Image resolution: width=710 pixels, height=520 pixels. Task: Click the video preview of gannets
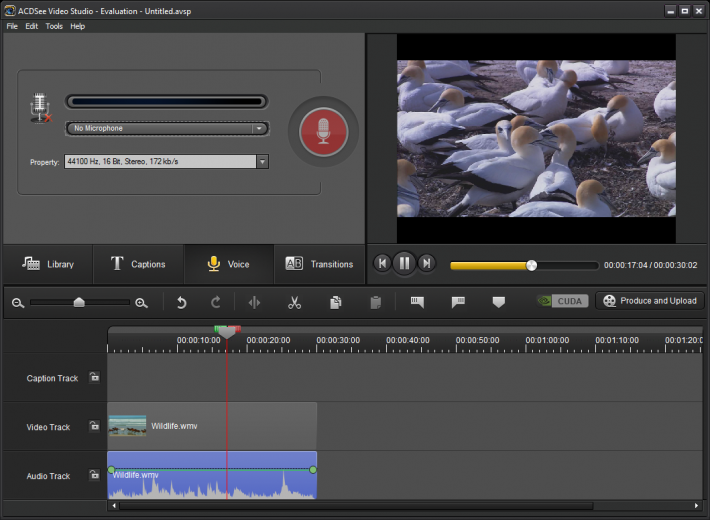click(x=536, y=139)
